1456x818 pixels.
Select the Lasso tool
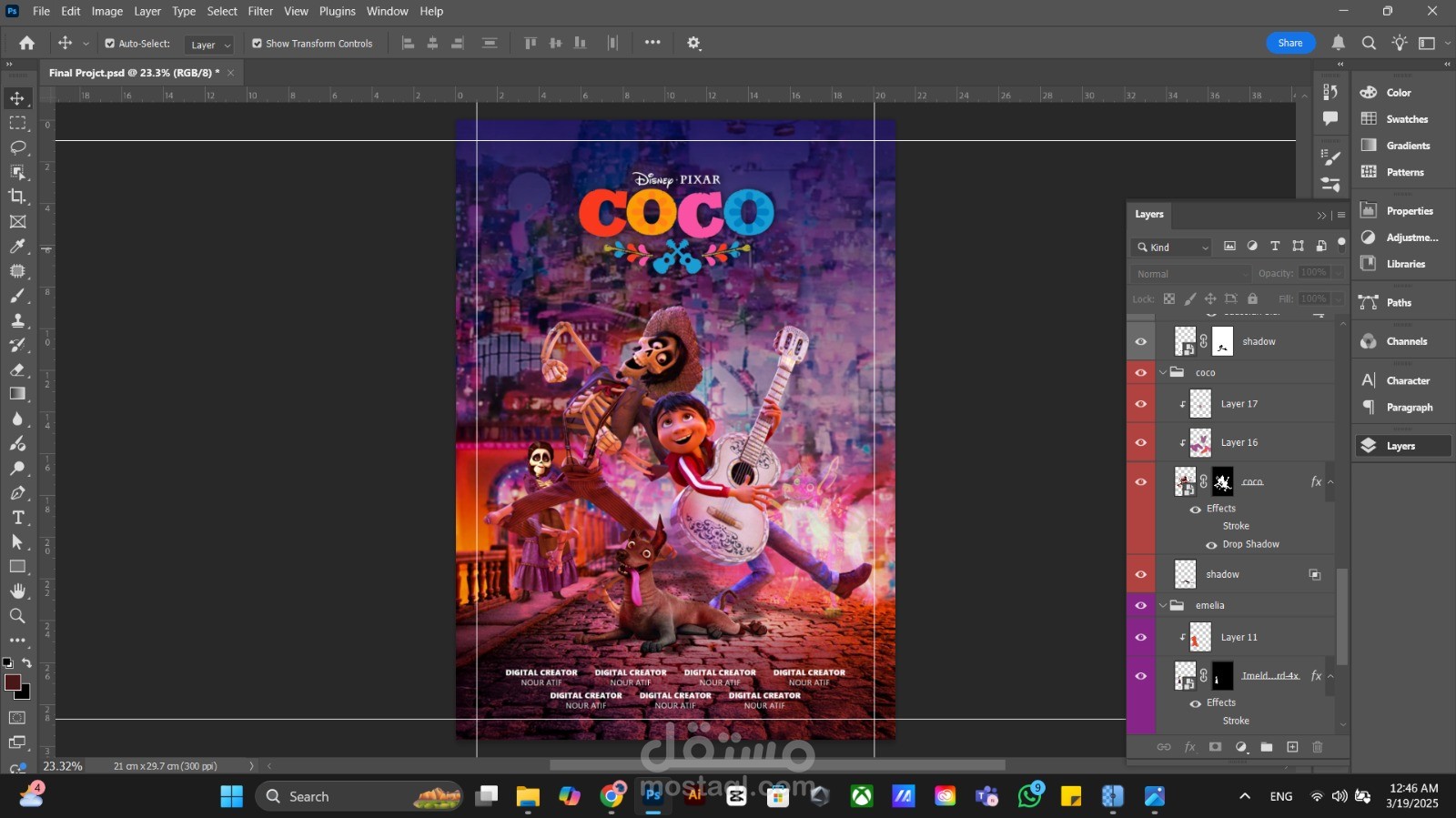[17, 147]
